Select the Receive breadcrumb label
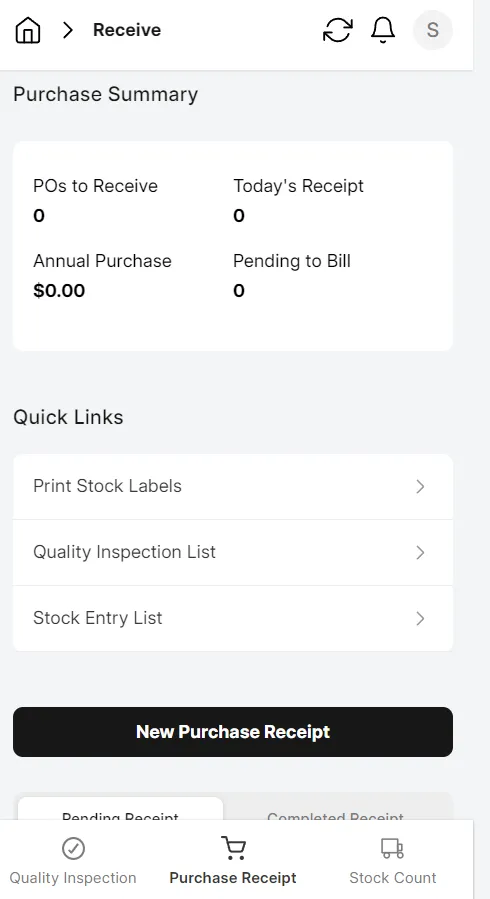Viewport: 490px width, 899px height. (x=127, y=30)
